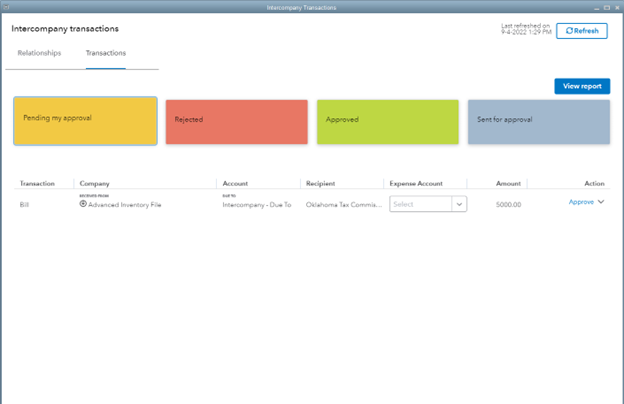This screenshot has width=624, height=404.
Task: Select the Pending my approval tile
Action: pyautogui.click(x=85, y=121)
